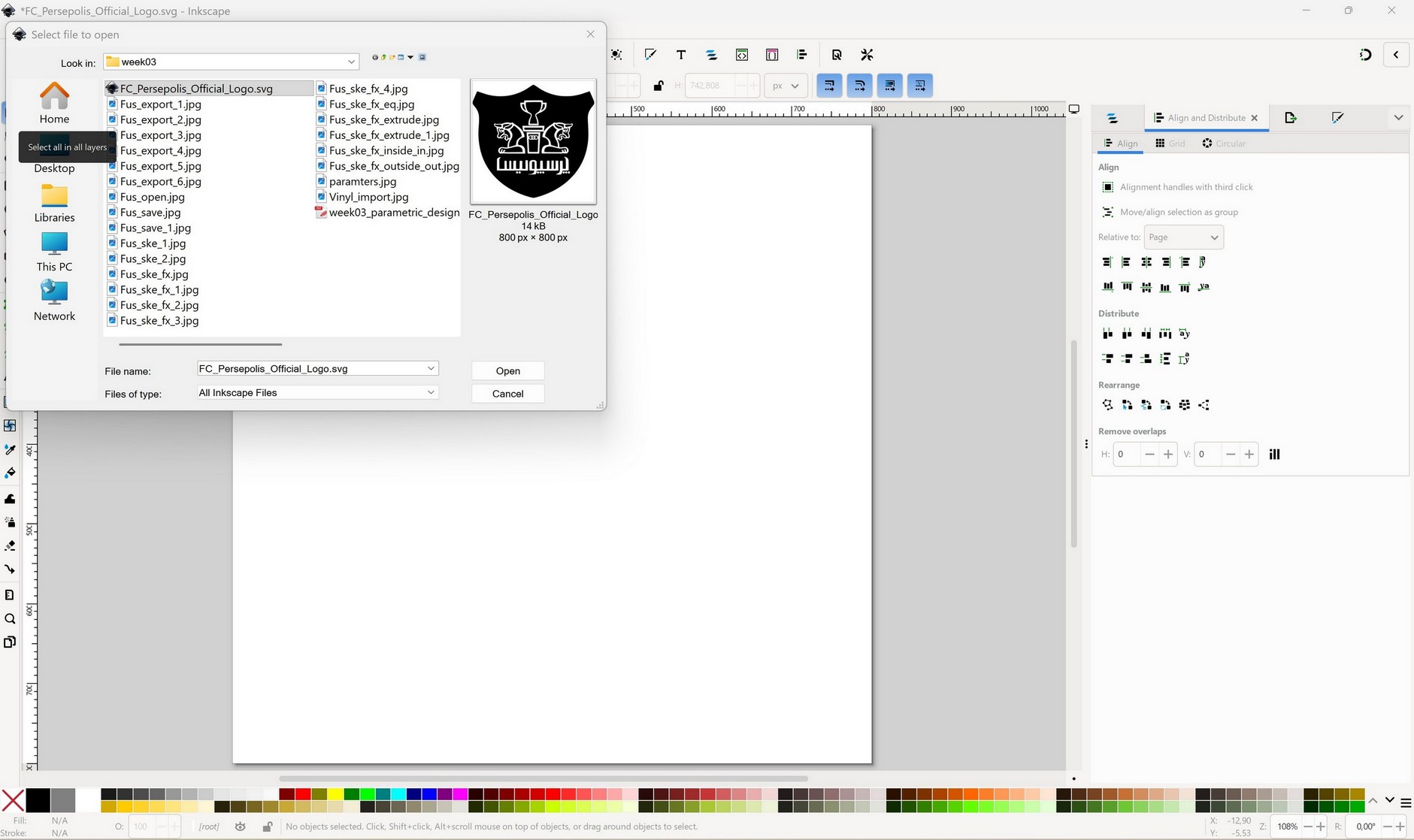Screen dimensions: 1414x840
Task: Pick the black color swatch
Action: [38, 800]
